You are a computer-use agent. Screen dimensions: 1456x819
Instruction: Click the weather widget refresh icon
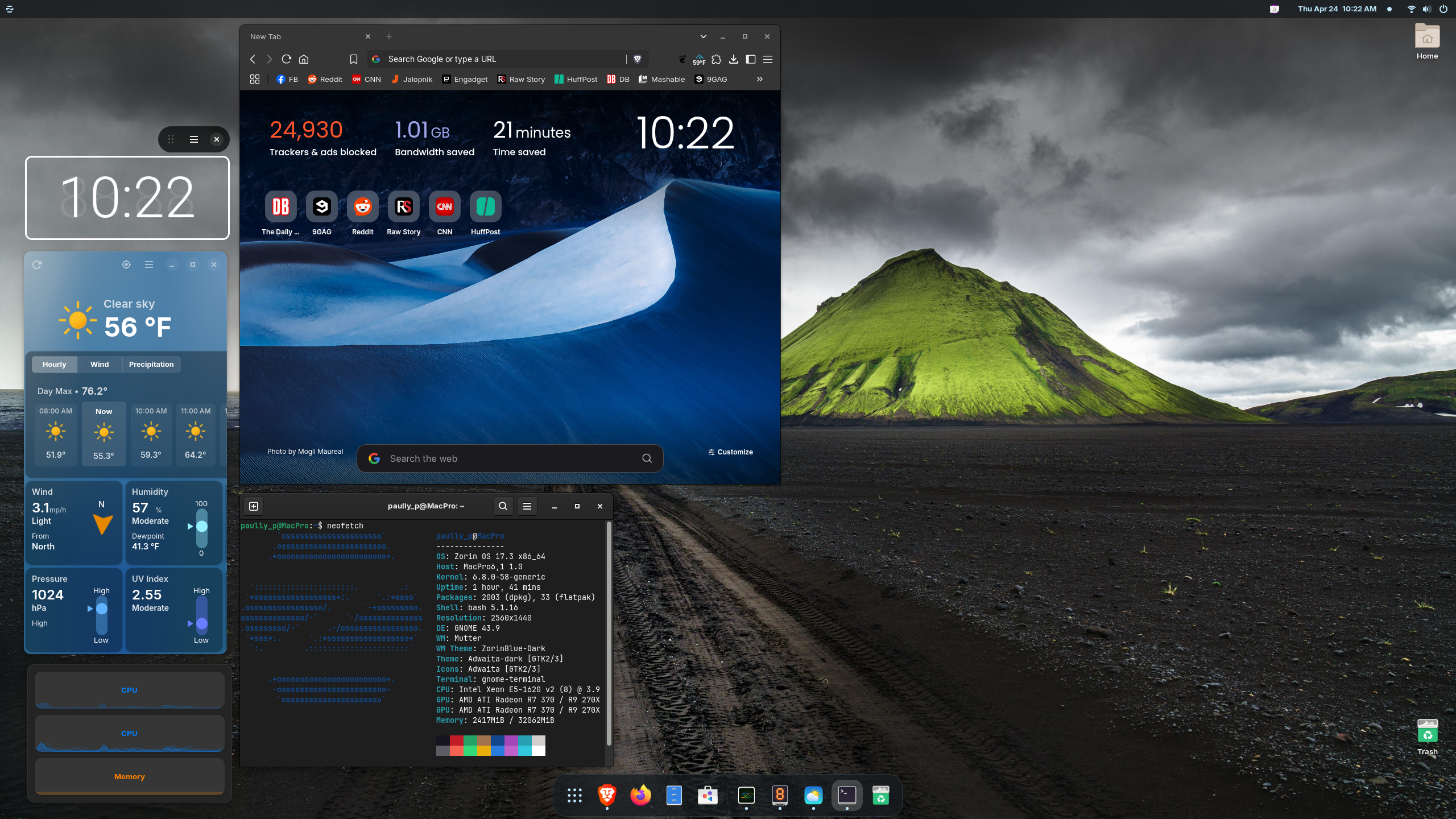click(37, 264)
